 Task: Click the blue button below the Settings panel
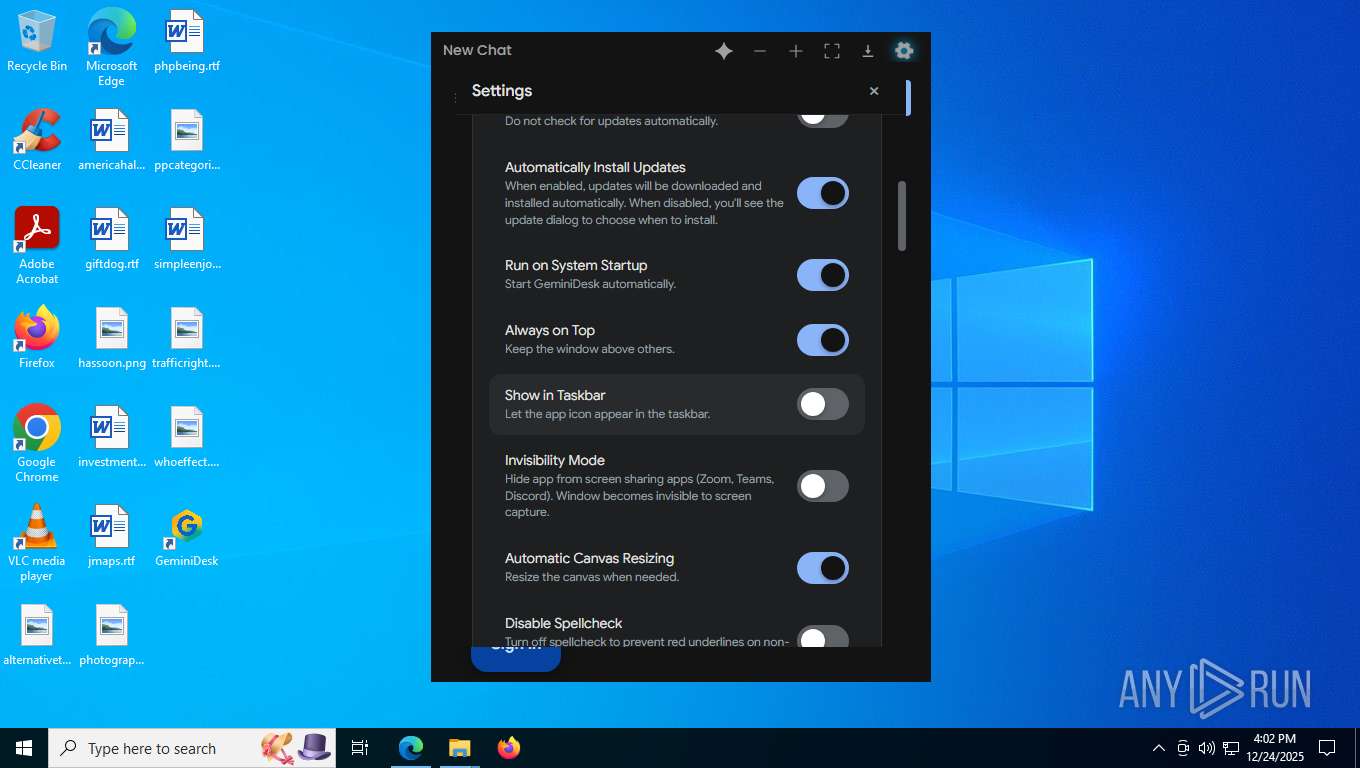click(x=516, y=658)
